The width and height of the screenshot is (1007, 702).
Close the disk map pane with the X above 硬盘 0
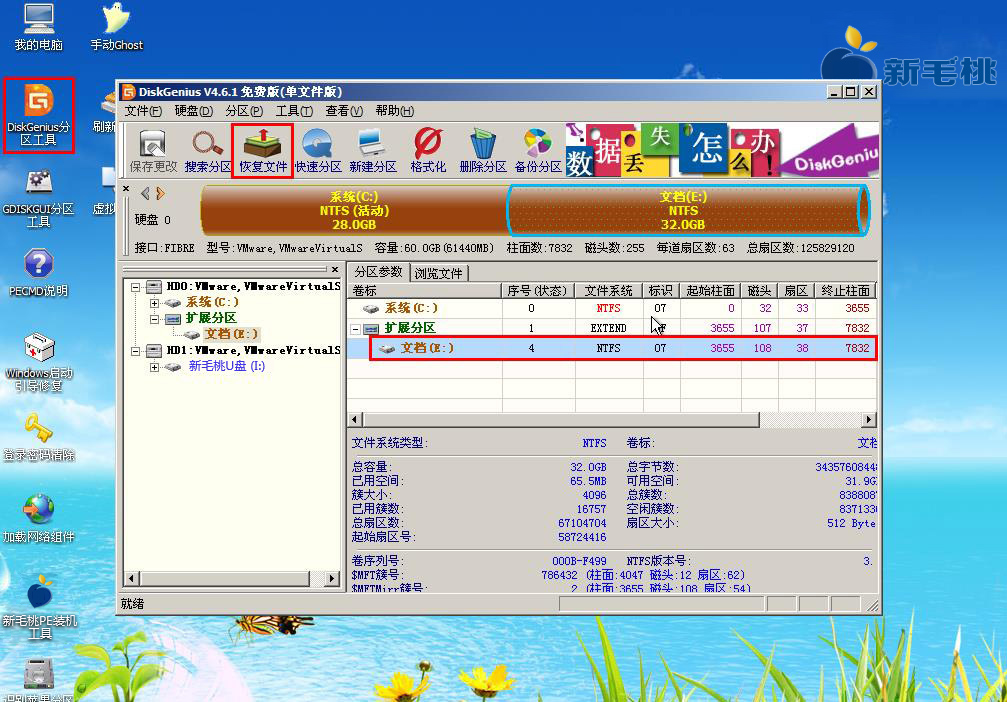click(127, 189)
